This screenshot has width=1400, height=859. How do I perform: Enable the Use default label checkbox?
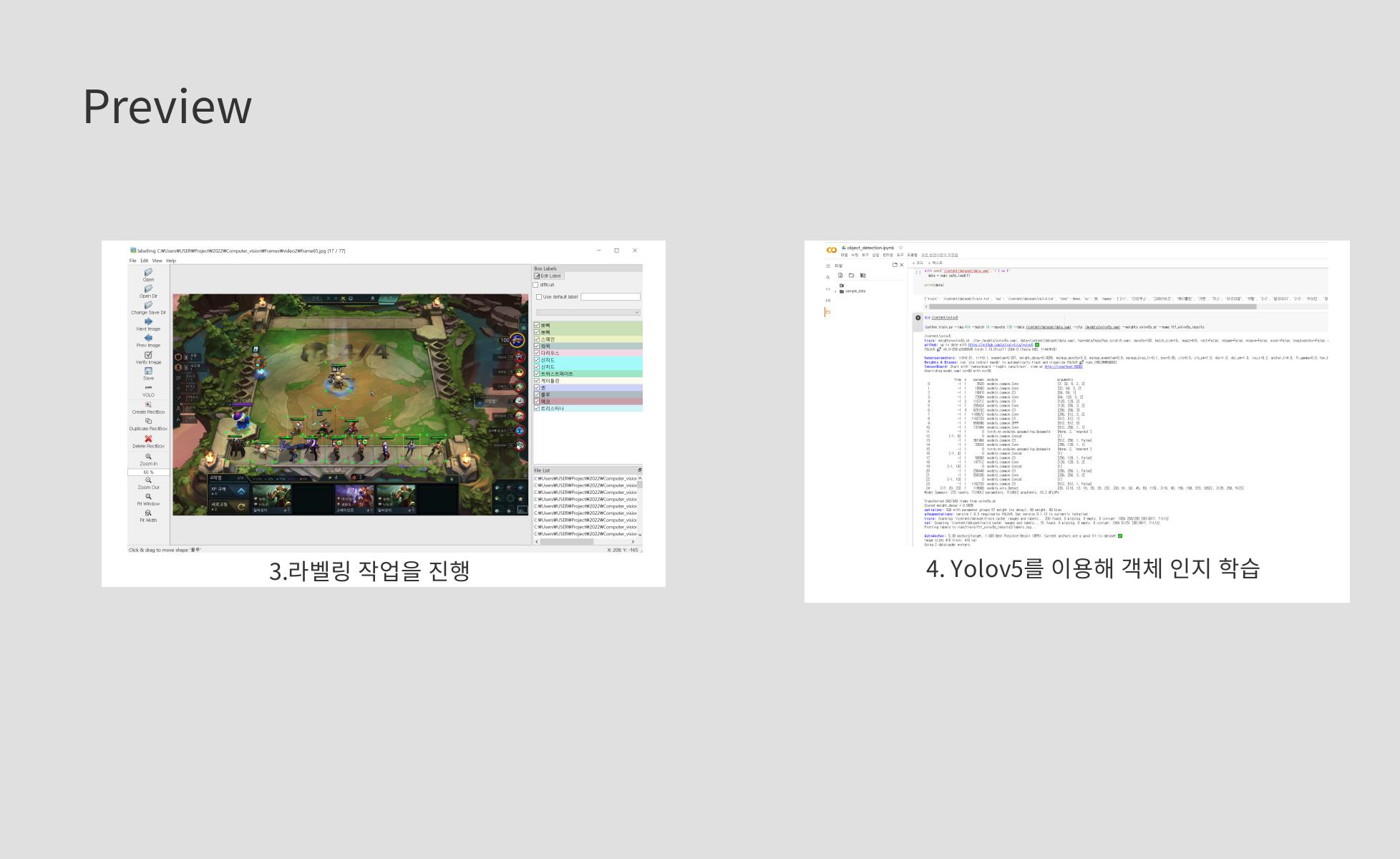tap(539, 297)
